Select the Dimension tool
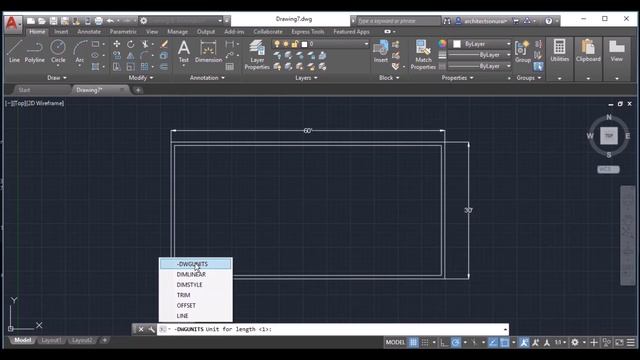 pos(208,51)
